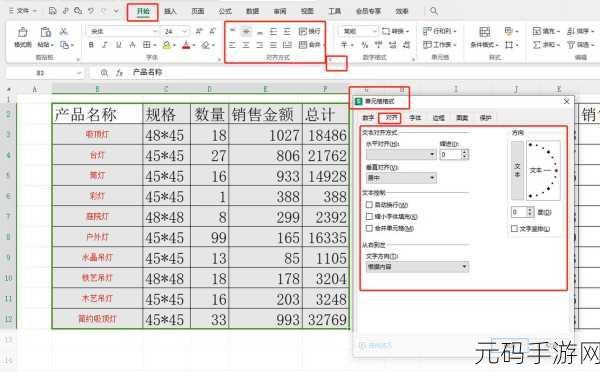This screenshot has height=372, width=600.
Task: Switch to the Font tab in the dialog
Action: pyautogui.click(x=415, y=118)
